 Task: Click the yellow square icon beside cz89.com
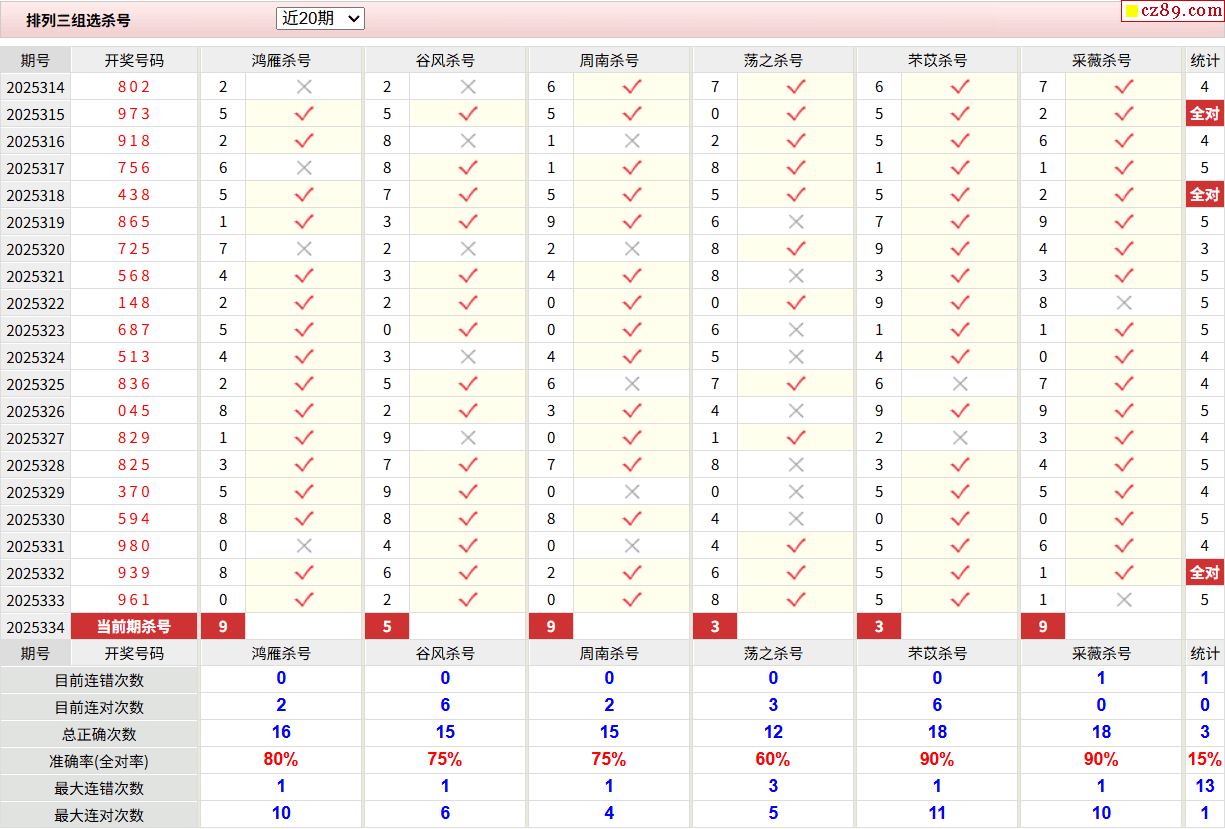tap(1132, 11)
